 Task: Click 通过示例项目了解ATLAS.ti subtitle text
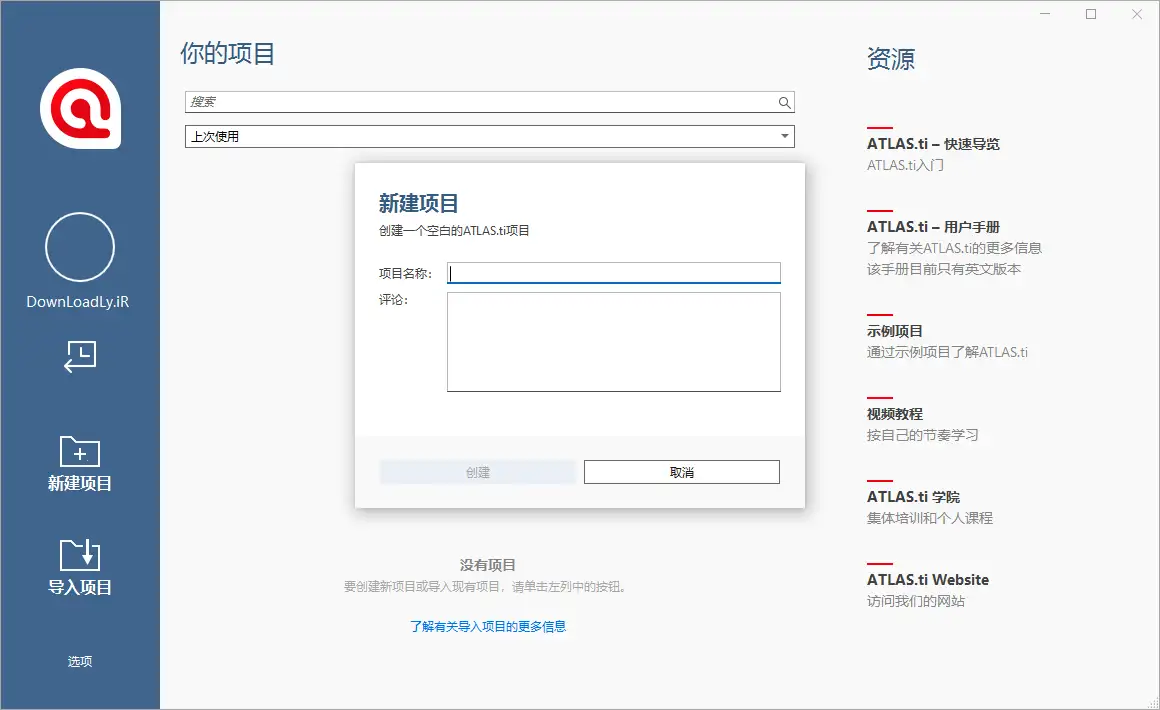coord(947,352)
